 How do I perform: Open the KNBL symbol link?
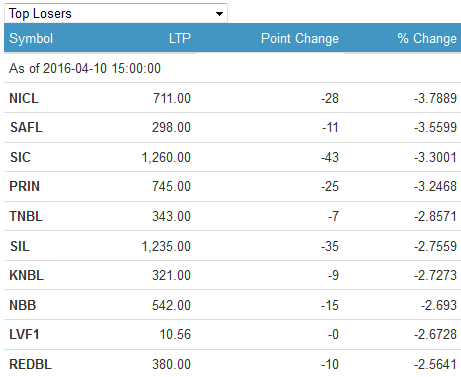27,275
